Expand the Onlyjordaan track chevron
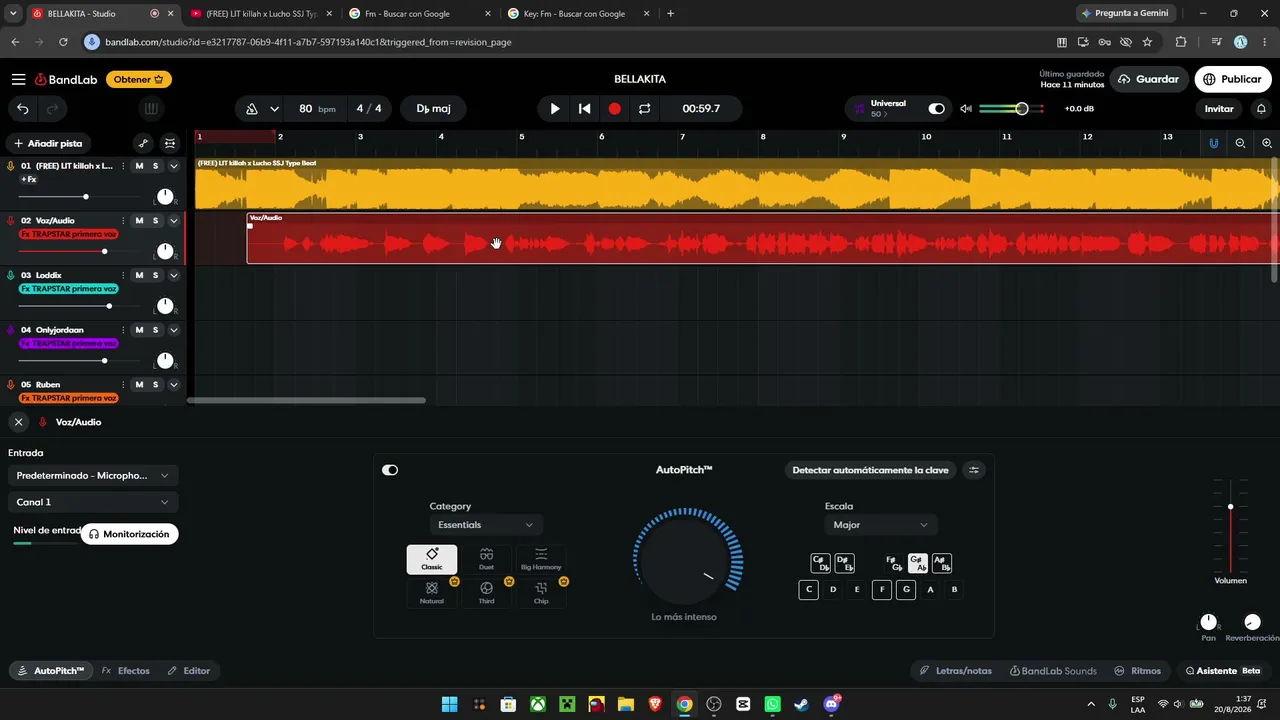Screen dimensions: 1280x720 pos(174,330)
